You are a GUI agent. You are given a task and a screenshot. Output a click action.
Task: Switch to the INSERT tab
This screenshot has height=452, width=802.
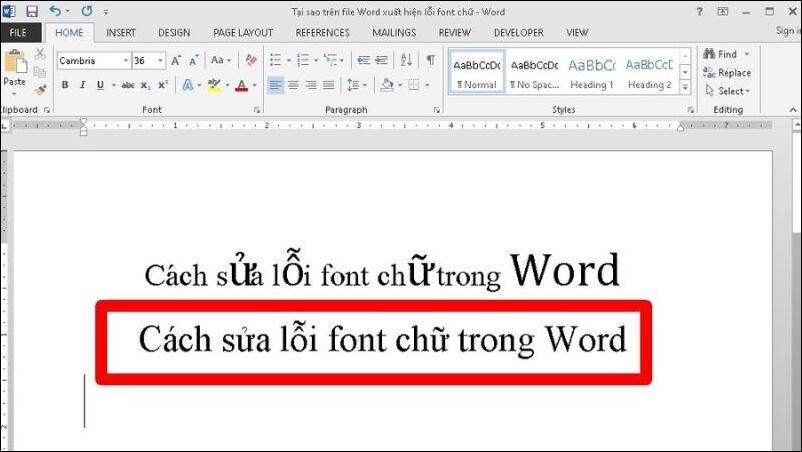(x=121, y=33)
